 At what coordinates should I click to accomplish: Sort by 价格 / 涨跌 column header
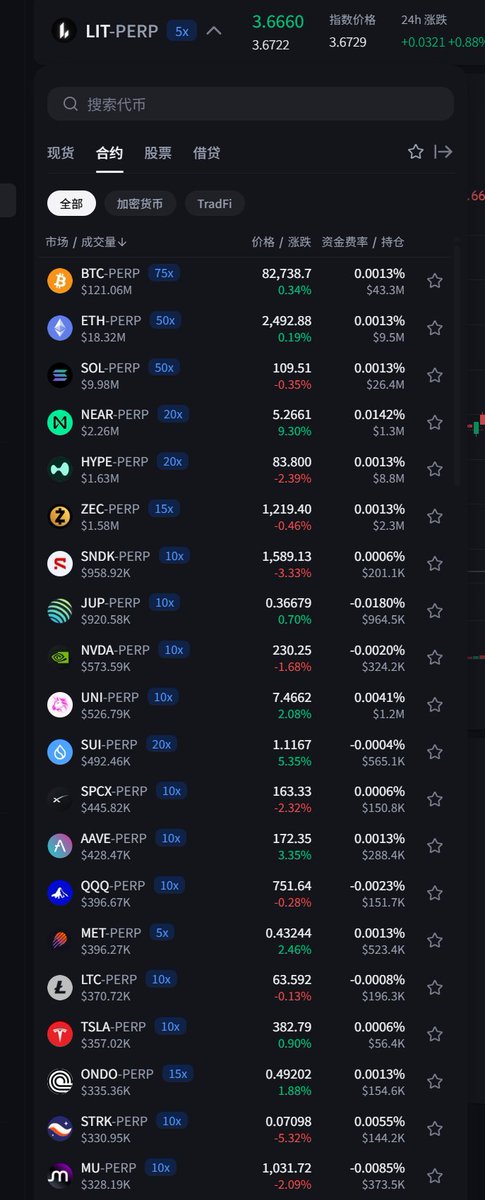click(x=281, y=242)
